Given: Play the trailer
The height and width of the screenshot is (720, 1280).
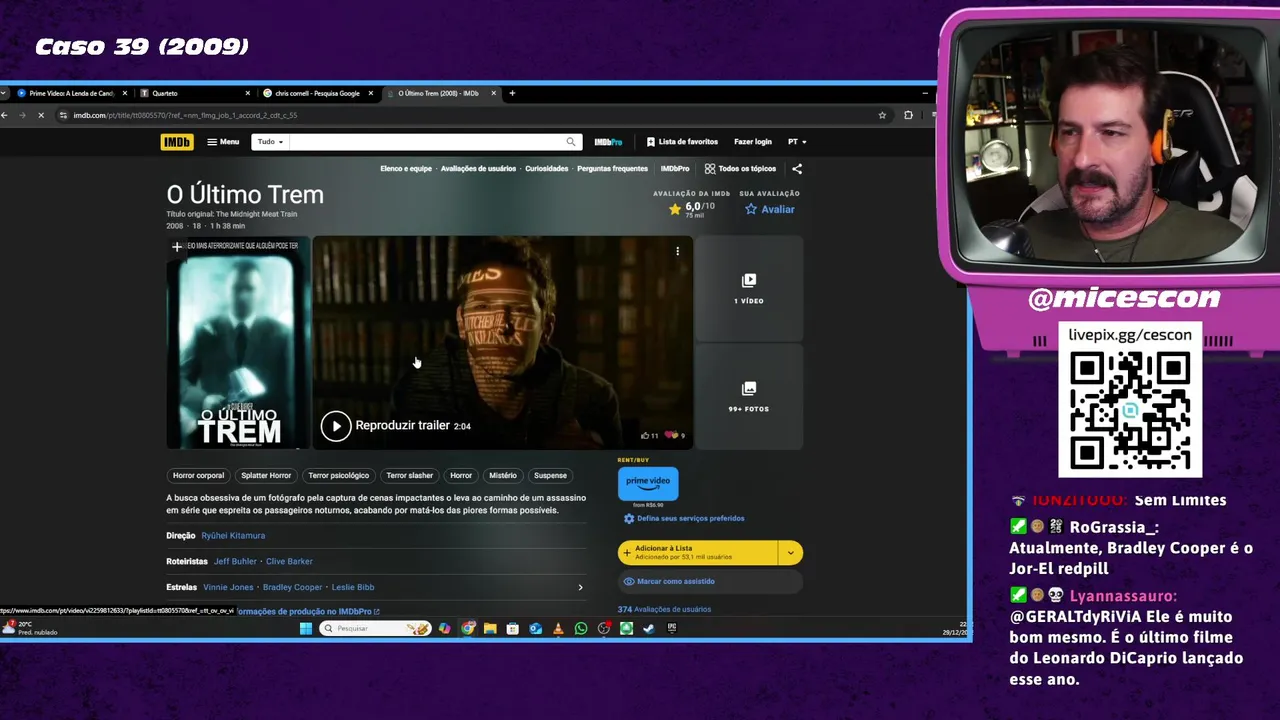Looking at the screenshot, I should tap(336, 426).
